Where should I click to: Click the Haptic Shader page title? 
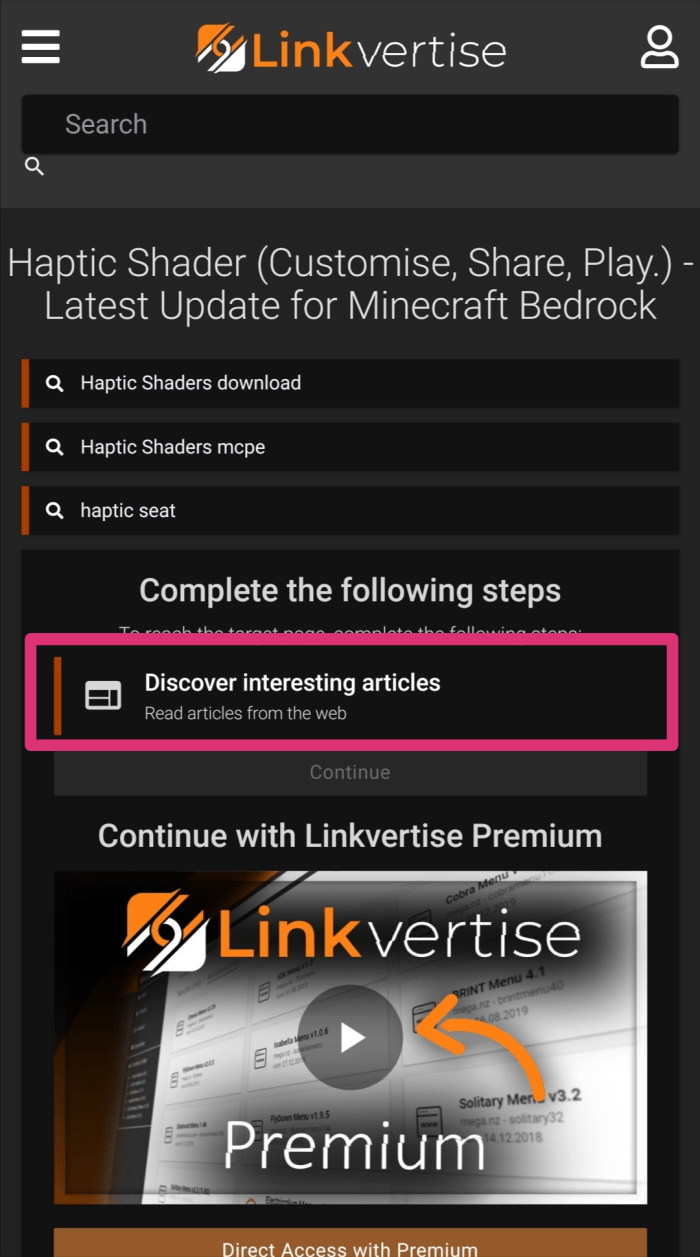[x=350, y=284]
